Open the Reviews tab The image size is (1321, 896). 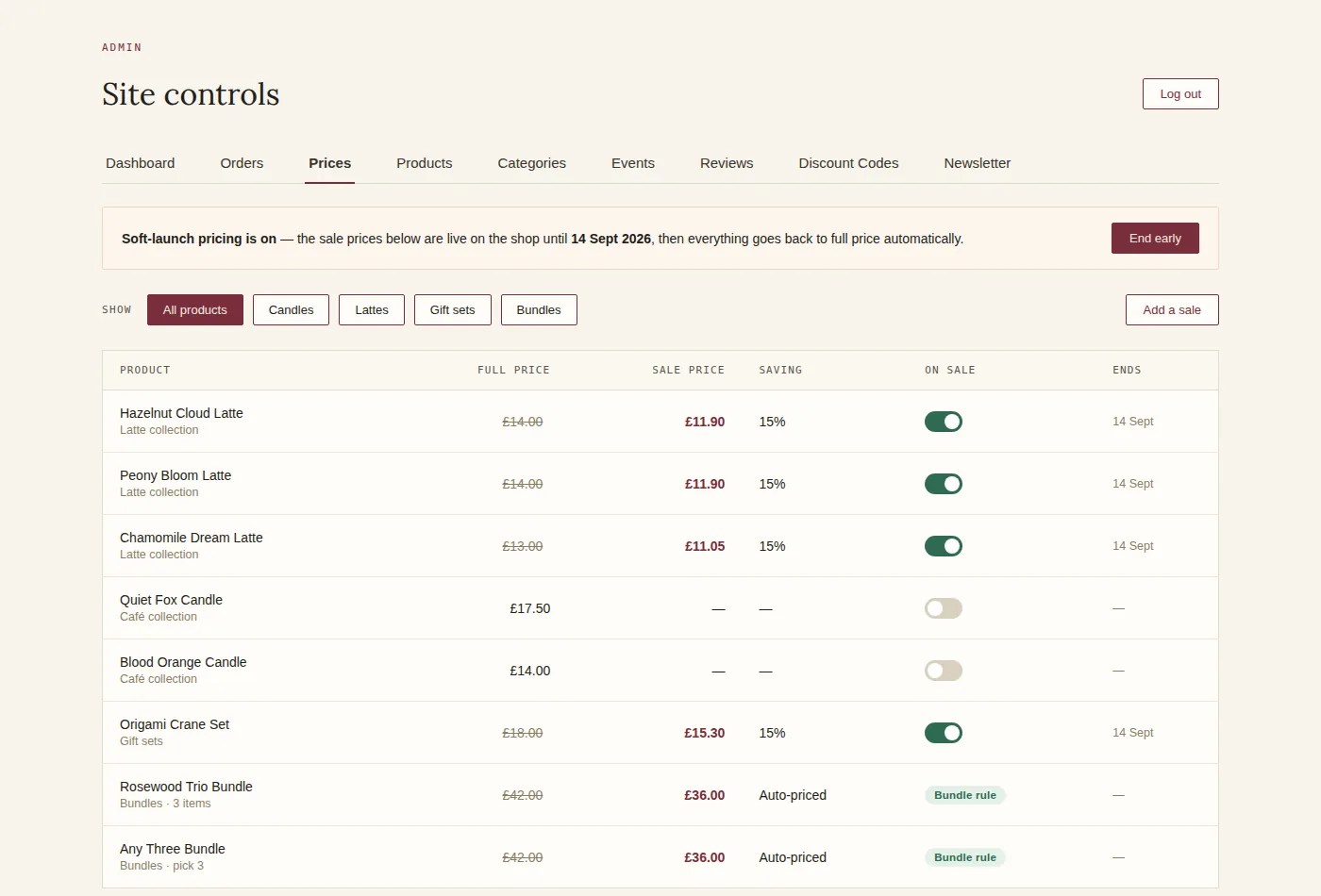pyautogui.click(x=727, y=163)
